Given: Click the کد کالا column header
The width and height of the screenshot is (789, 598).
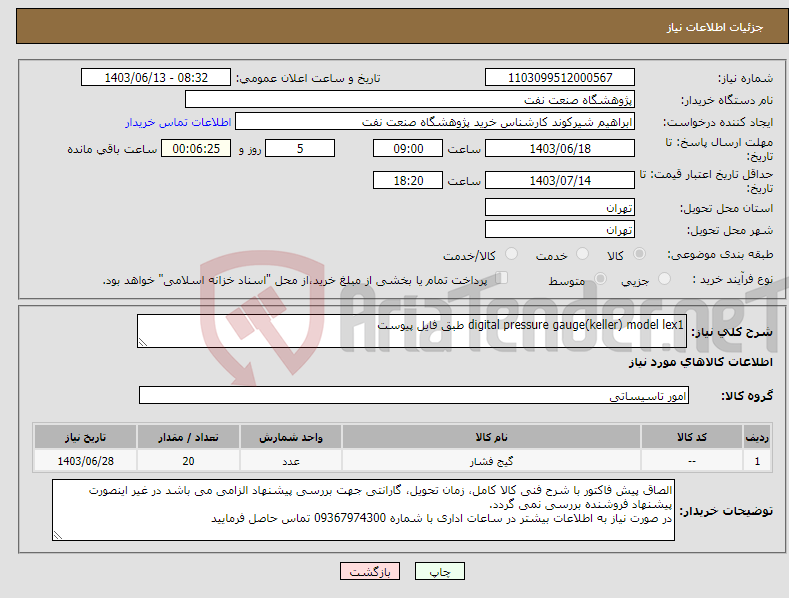Looking at the screenshot, I should click(x=691, y=437).
